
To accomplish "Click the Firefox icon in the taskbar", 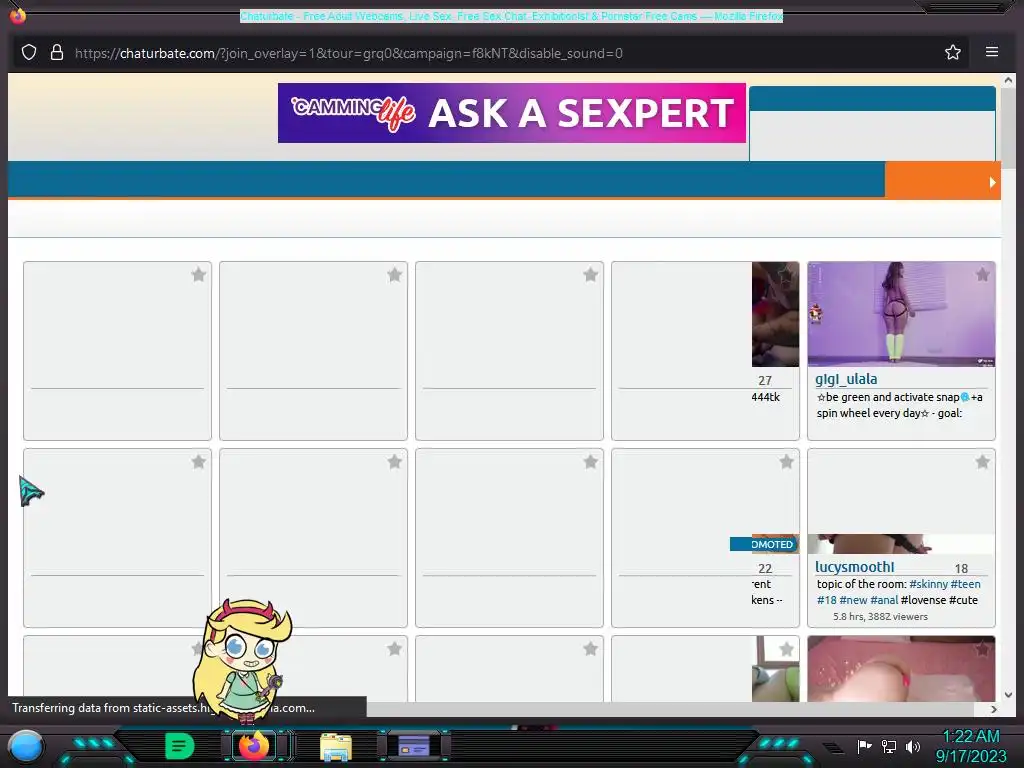I will [254, 745].
